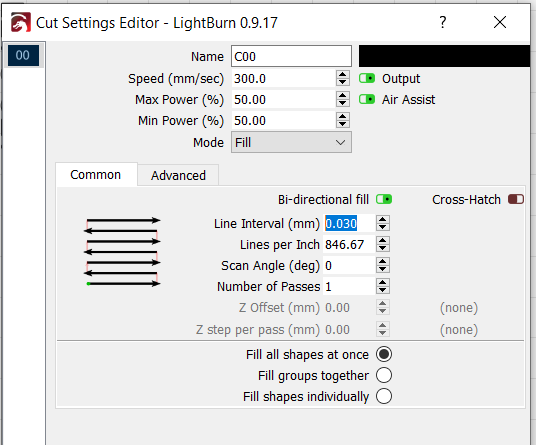The height and width of the screenshot is (445, 536).
Task: Click the LightBurn app icon in title bar
Action: (x=21, y=22)
